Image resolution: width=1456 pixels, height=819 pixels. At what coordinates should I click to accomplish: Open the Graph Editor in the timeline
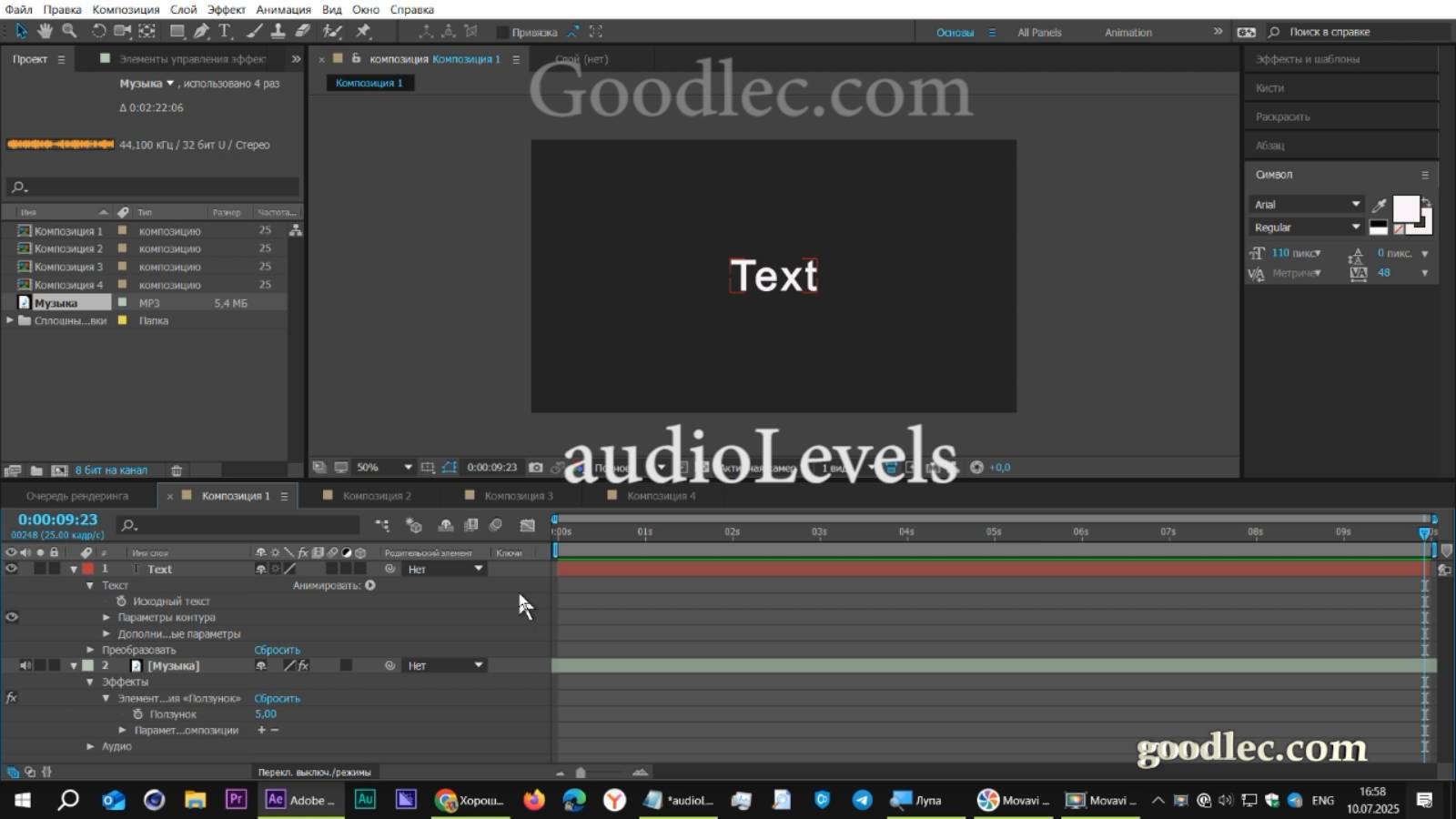click(526, 525)
